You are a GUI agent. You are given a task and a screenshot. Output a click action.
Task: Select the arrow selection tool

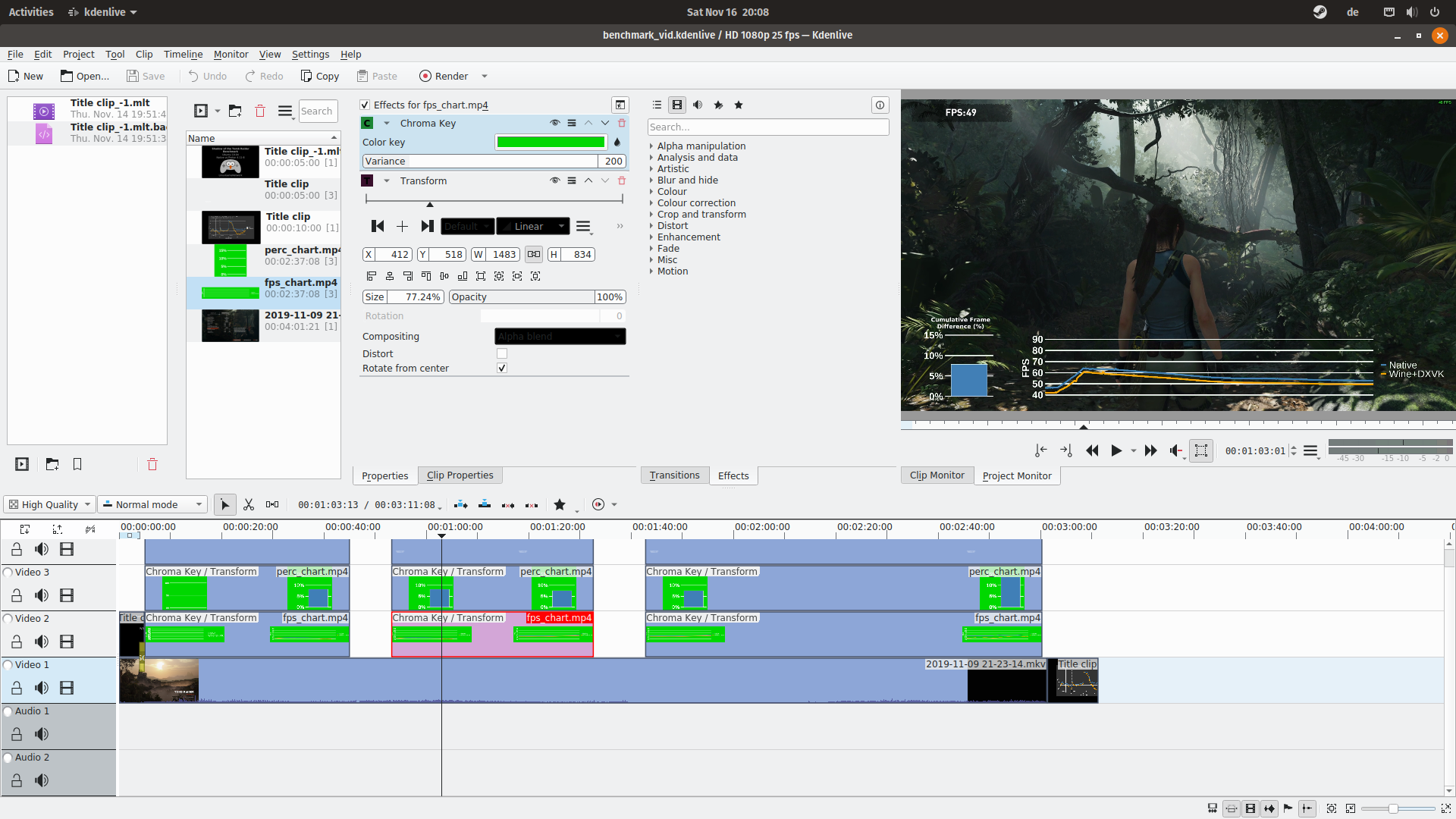tap(224, 505)
